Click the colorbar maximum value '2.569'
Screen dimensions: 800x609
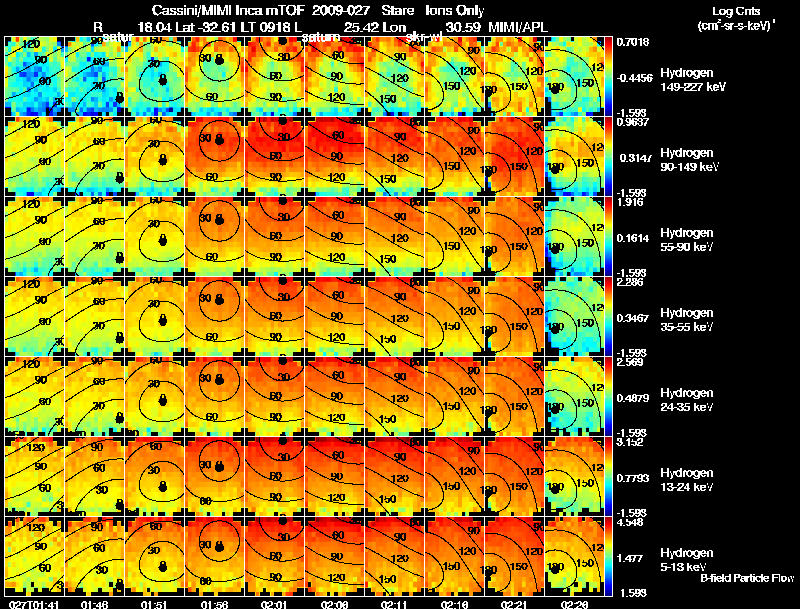coord(630,362)
